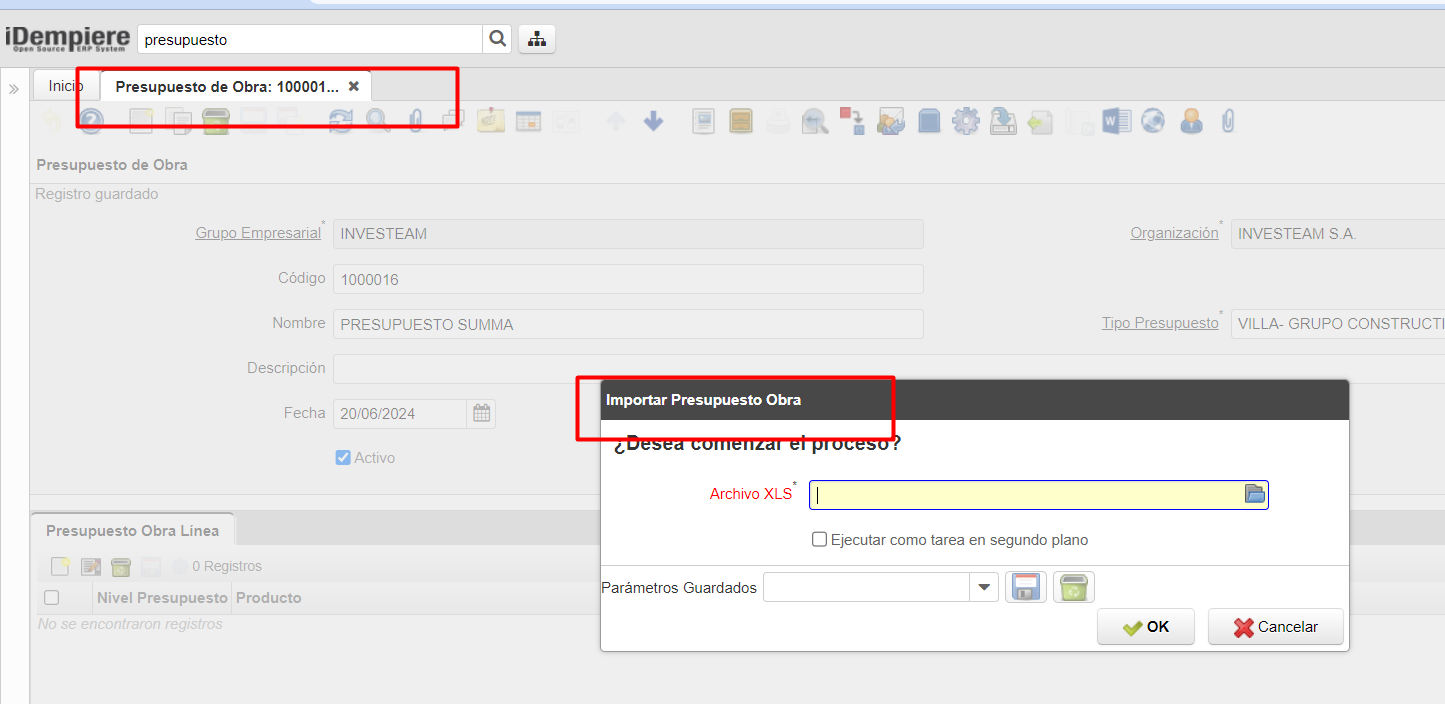Follow the Grupo Empresarial label link
Screen dimensions: 1445x704
point(258,233)
